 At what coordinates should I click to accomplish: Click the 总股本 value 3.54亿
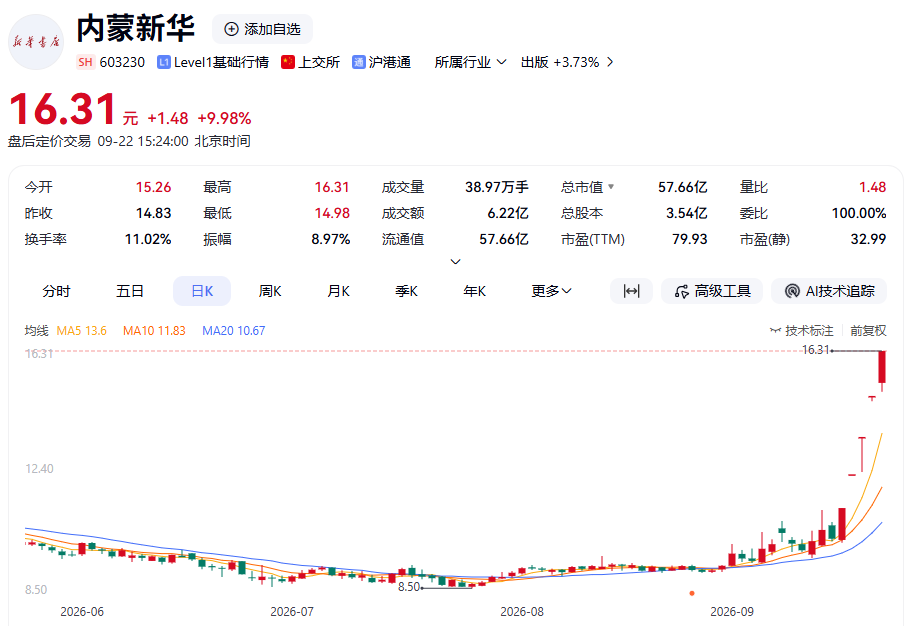[x=686, y=213]
